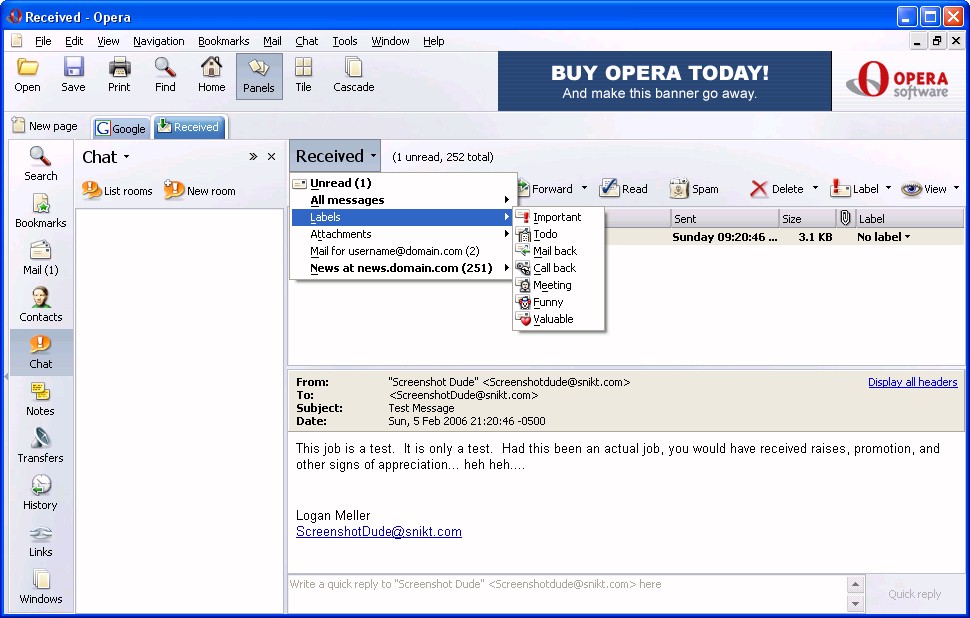
Task: Click the Chat panel double-arrow expander
Action: click(x=253, y=157)
